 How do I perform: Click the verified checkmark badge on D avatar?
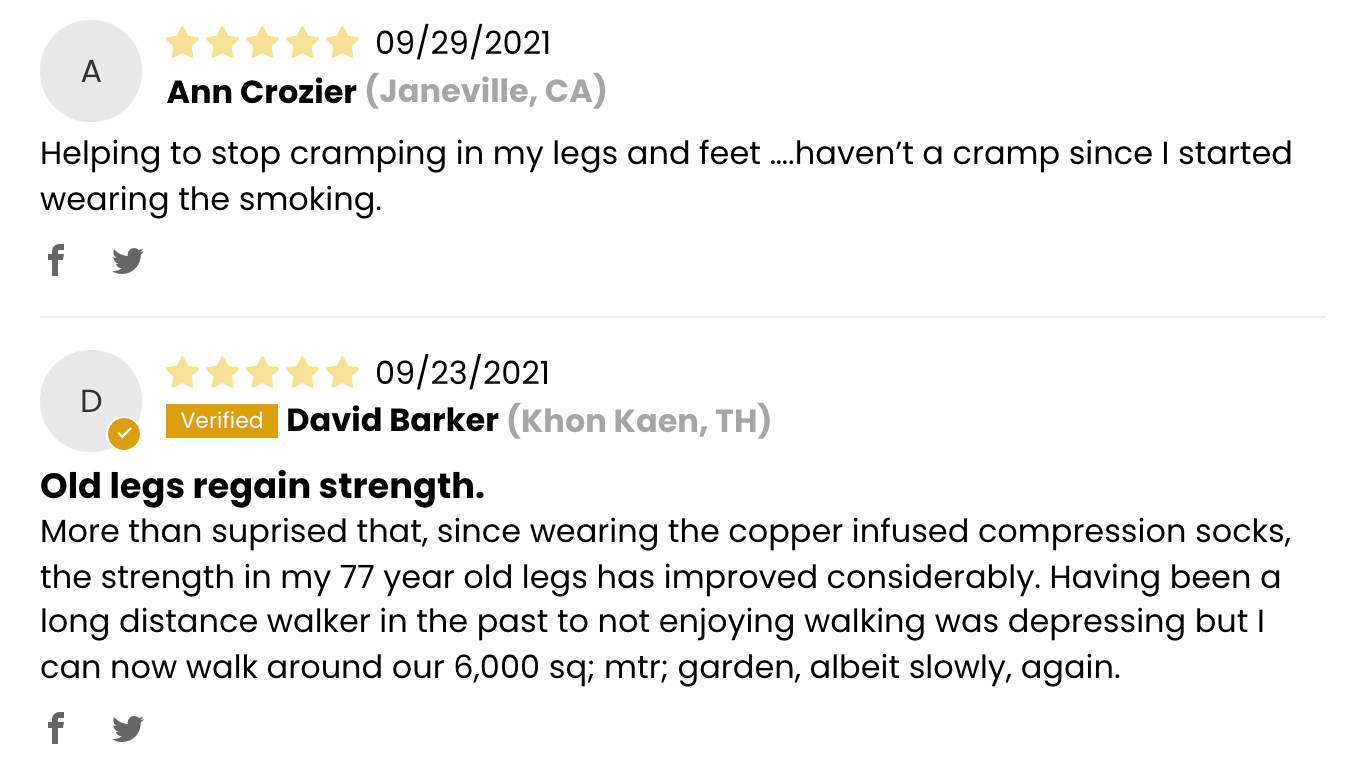coord(124,434)
